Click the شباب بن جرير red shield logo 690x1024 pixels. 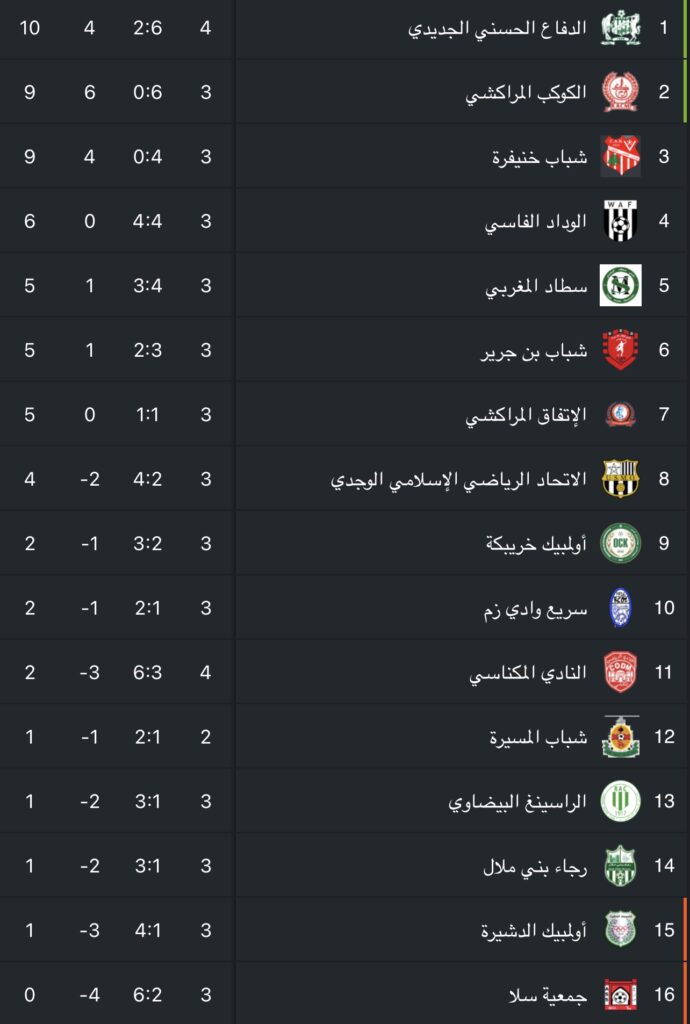(x=620, y=350)
